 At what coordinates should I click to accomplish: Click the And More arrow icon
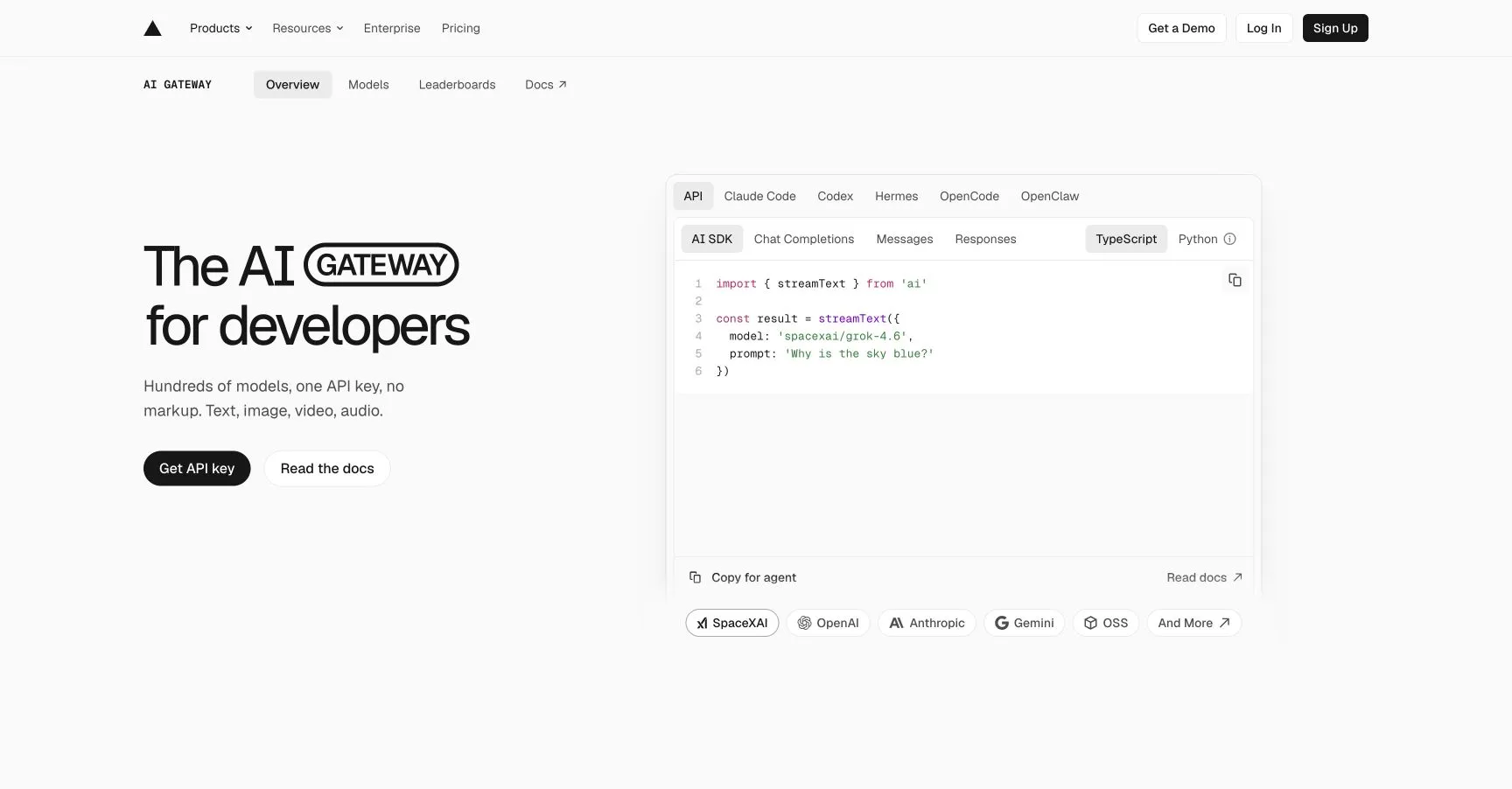click(x=1224, y=623)
